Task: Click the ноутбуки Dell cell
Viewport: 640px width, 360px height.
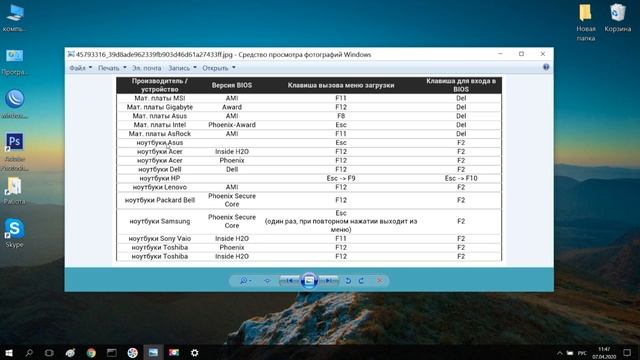Action: [160, 169]
